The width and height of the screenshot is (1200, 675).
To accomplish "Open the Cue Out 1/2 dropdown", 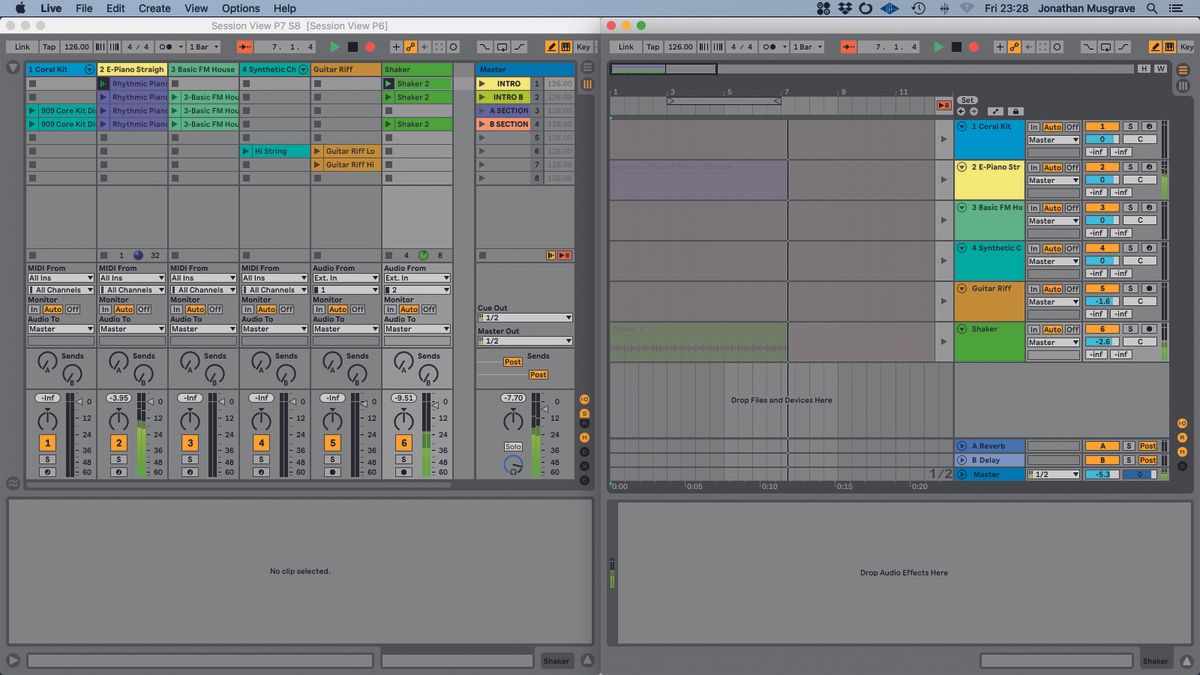I will click(525, 317).
